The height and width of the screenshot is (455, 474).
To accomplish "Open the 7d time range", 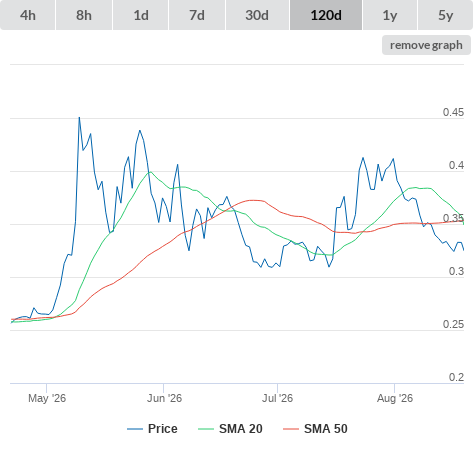I will (197, 15).
